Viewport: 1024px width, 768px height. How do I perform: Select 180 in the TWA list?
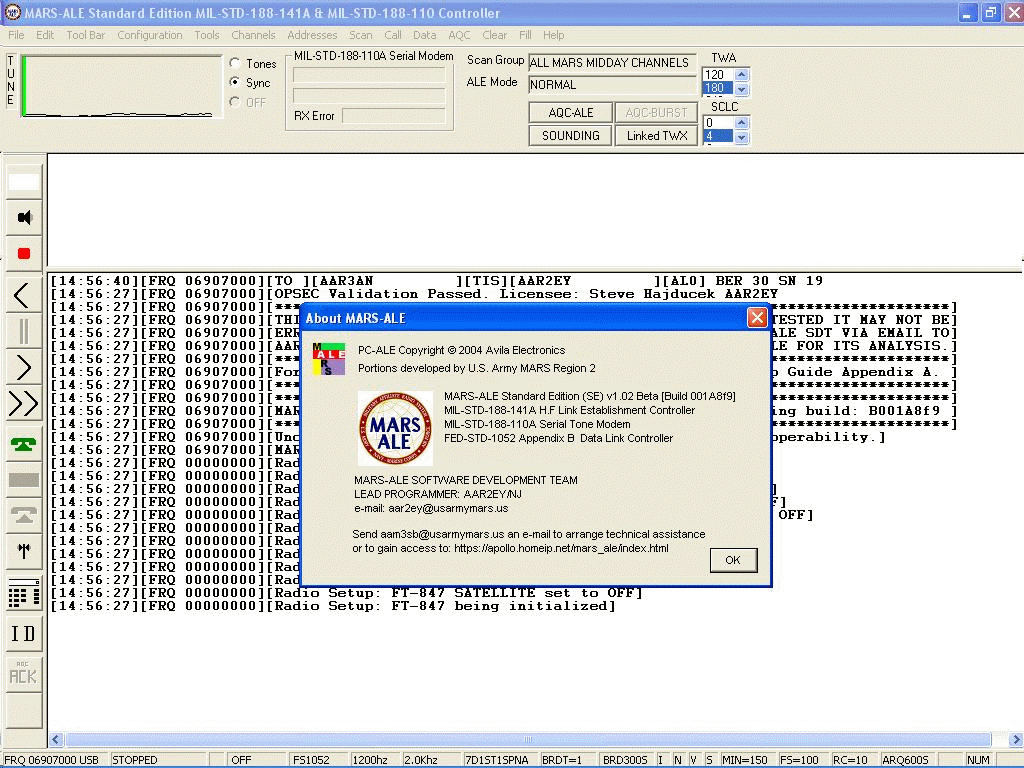tap(718, 88)
